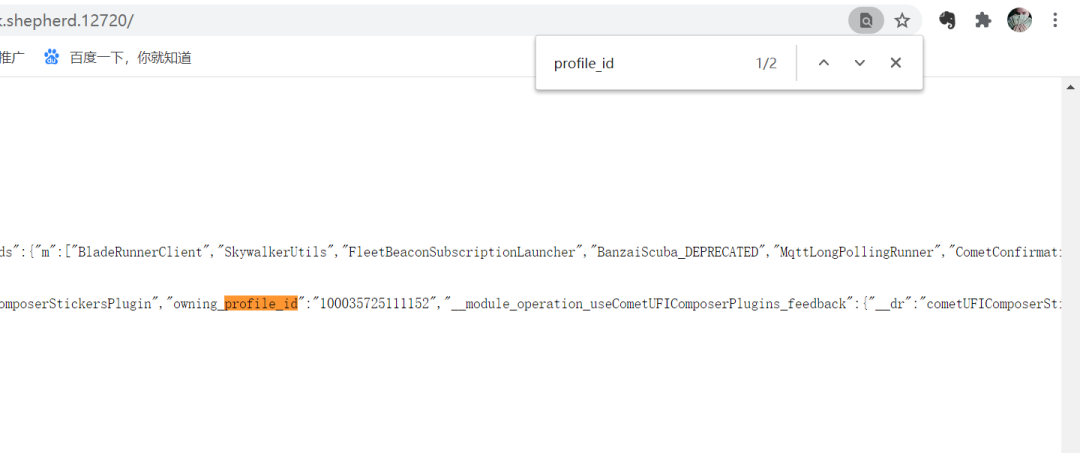The image size is (1080, 453).
Task: Click the find-in-page lens icon in address bar
Action: point(866,20)
